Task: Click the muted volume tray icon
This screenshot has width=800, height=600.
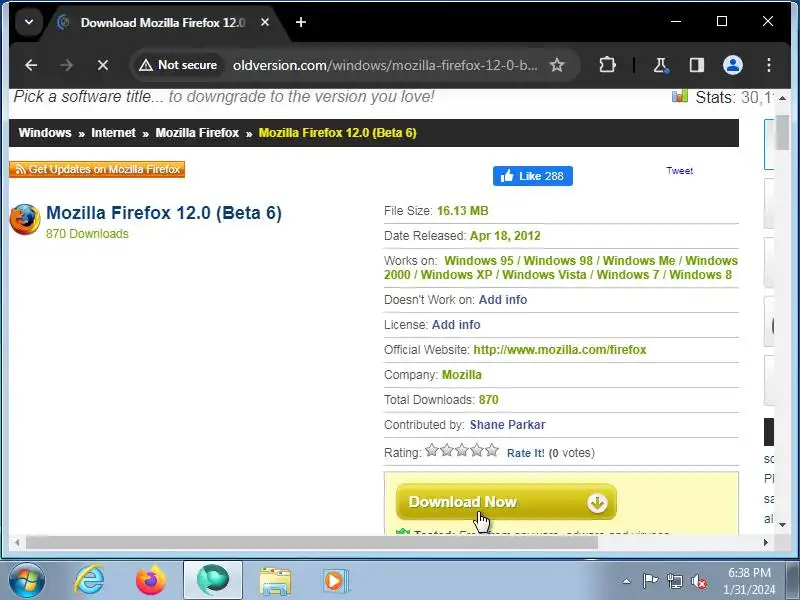Action: 698,581
